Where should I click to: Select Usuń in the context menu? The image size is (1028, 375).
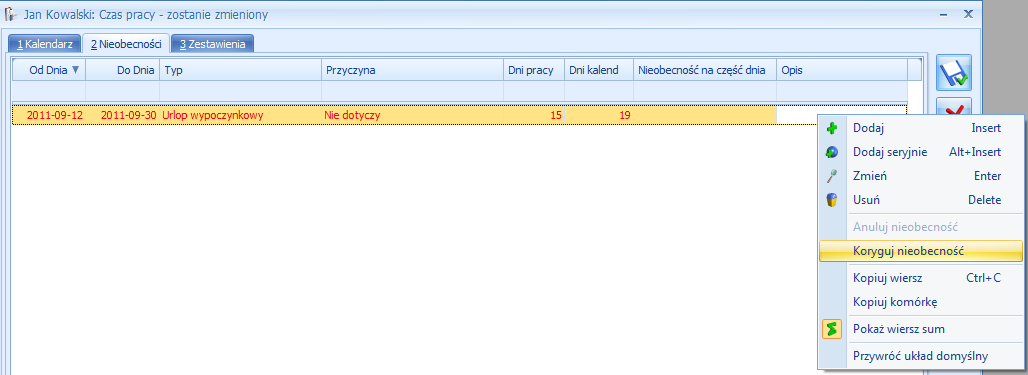click(920, 200)
